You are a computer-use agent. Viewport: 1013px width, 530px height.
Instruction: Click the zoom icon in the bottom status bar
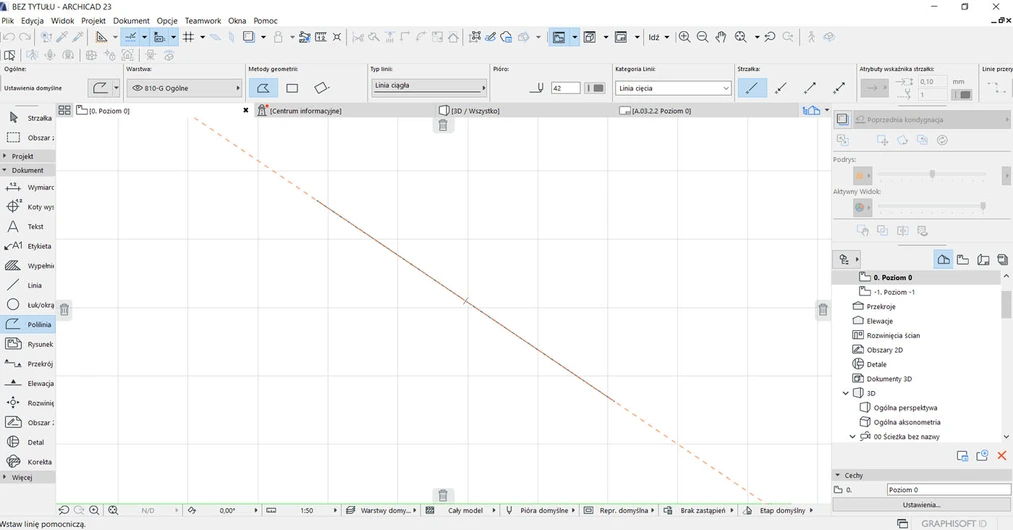pos(94,510)
